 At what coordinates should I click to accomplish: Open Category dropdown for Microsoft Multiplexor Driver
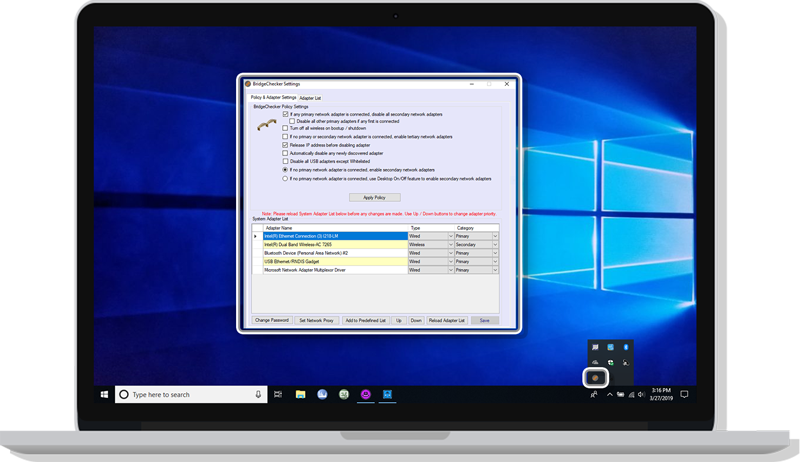[x=495, y=270]
